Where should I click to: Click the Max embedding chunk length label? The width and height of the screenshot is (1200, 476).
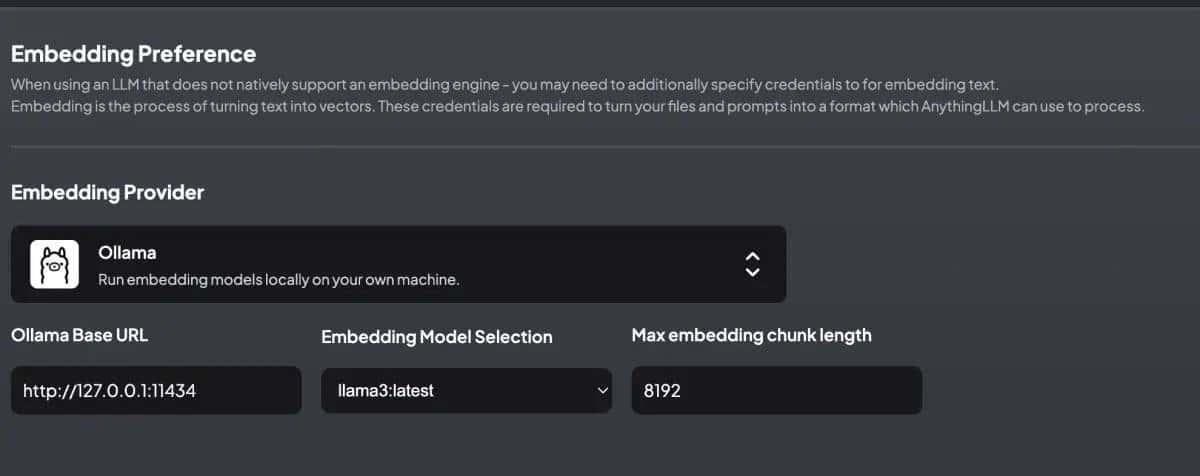751,336
